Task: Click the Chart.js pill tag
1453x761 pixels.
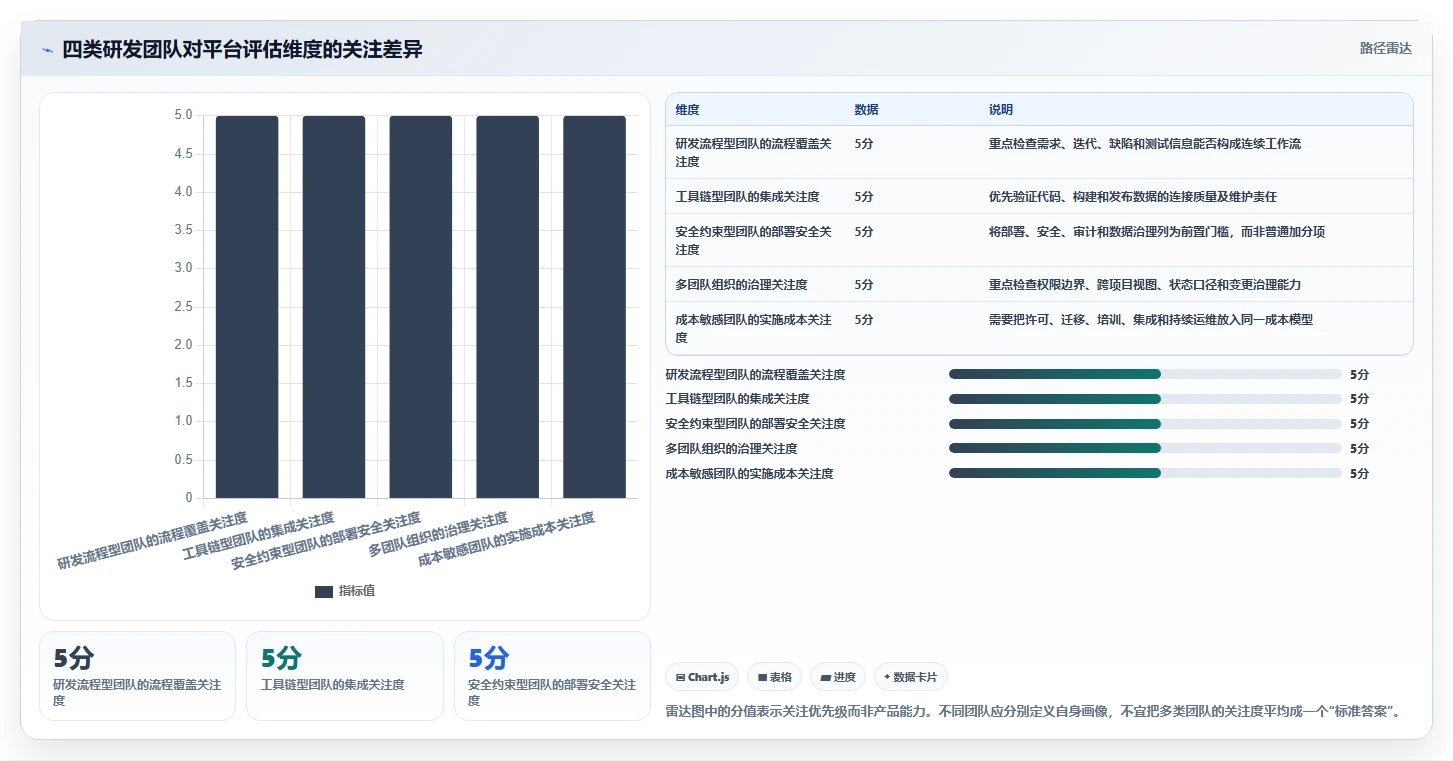Action: 701,677
